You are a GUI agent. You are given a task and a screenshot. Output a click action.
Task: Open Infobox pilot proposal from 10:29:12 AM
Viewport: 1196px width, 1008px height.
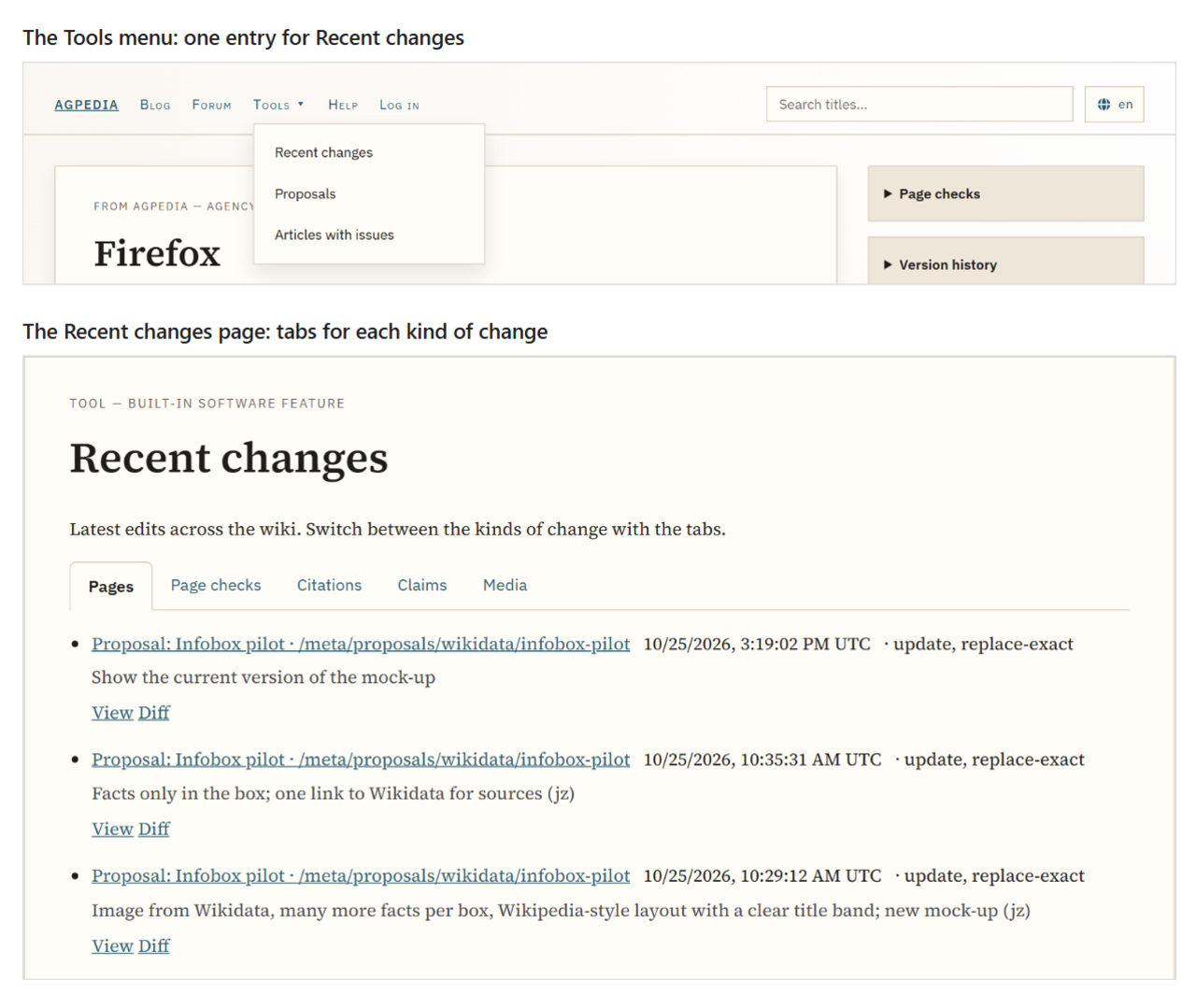(x=361, y=875)
